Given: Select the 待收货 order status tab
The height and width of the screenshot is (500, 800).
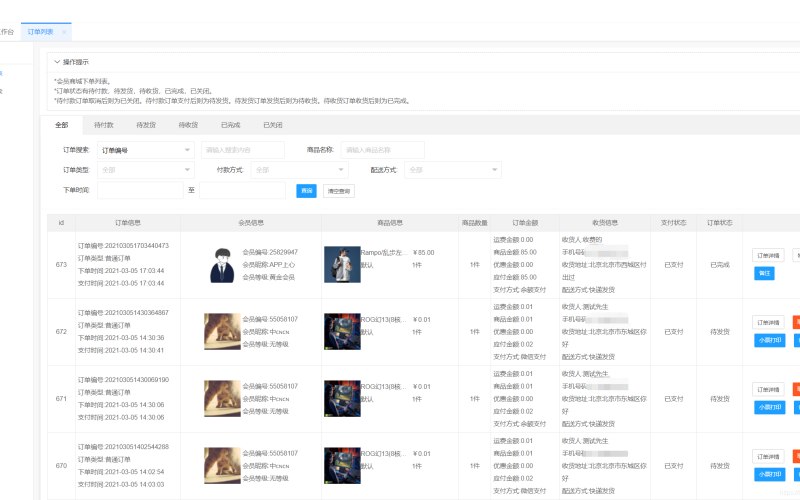Looking at the screenshot, I should coord(188,125).
